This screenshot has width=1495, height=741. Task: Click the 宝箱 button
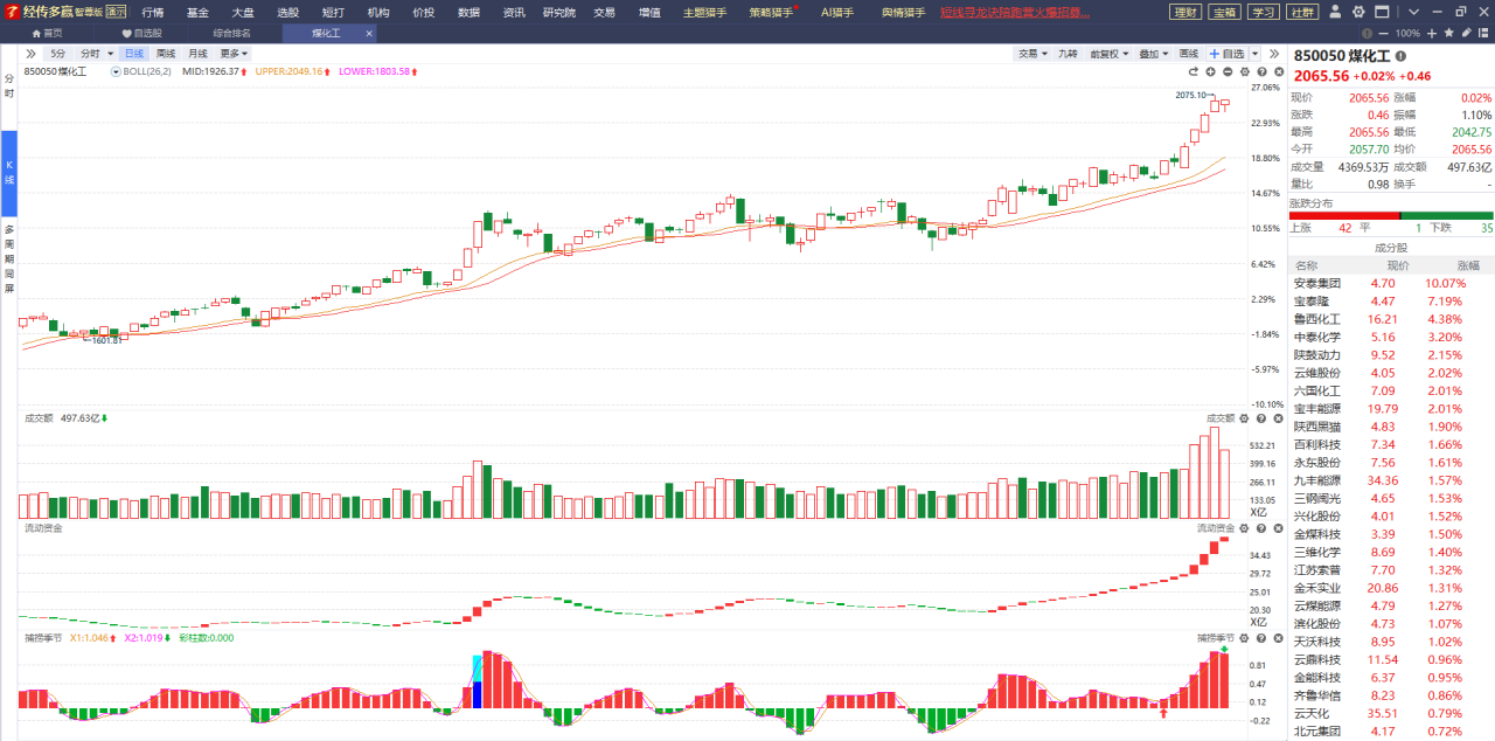click(1224, 12)
